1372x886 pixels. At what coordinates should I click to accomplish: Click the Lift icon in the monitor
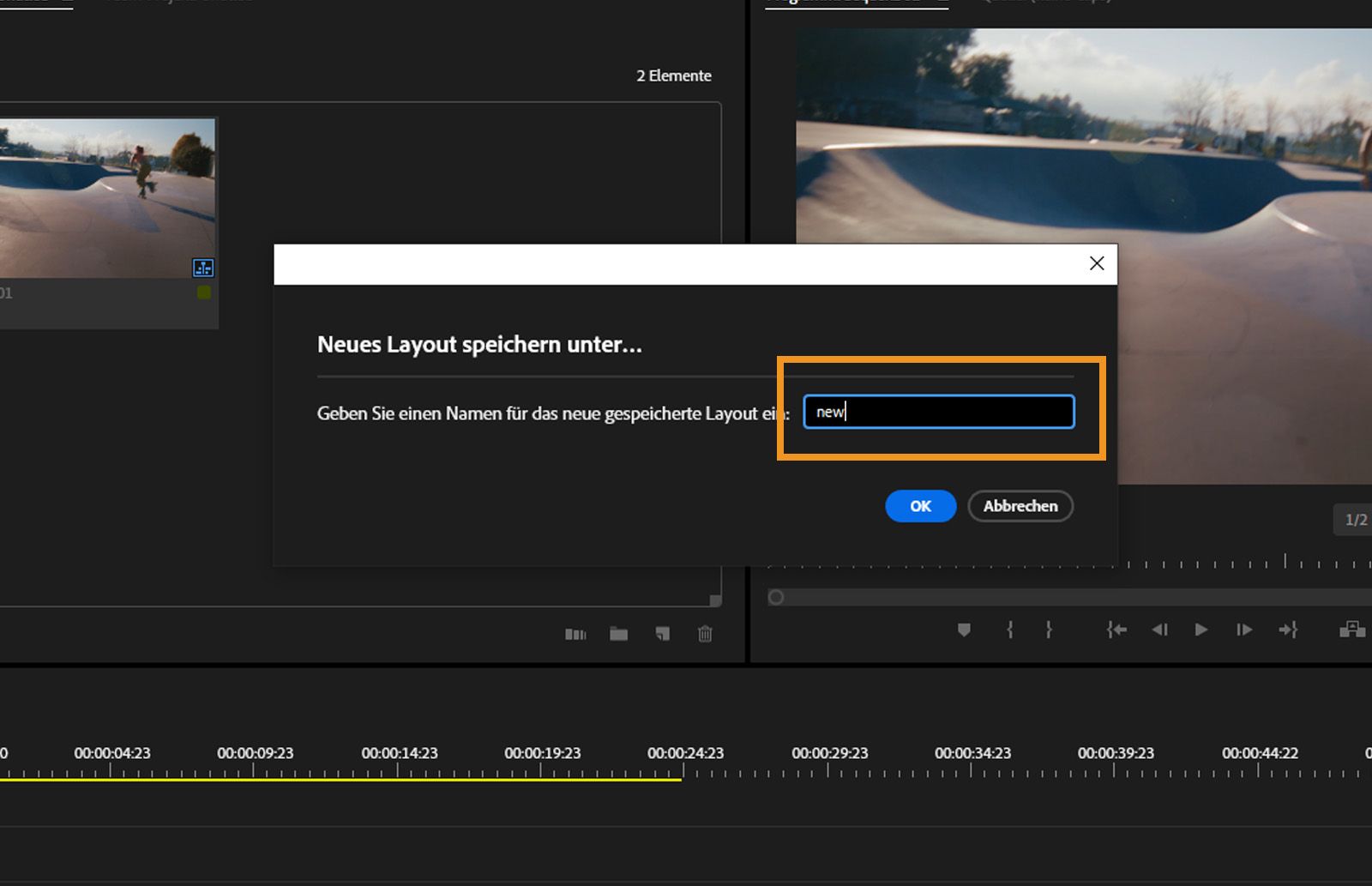point(1351,630)
